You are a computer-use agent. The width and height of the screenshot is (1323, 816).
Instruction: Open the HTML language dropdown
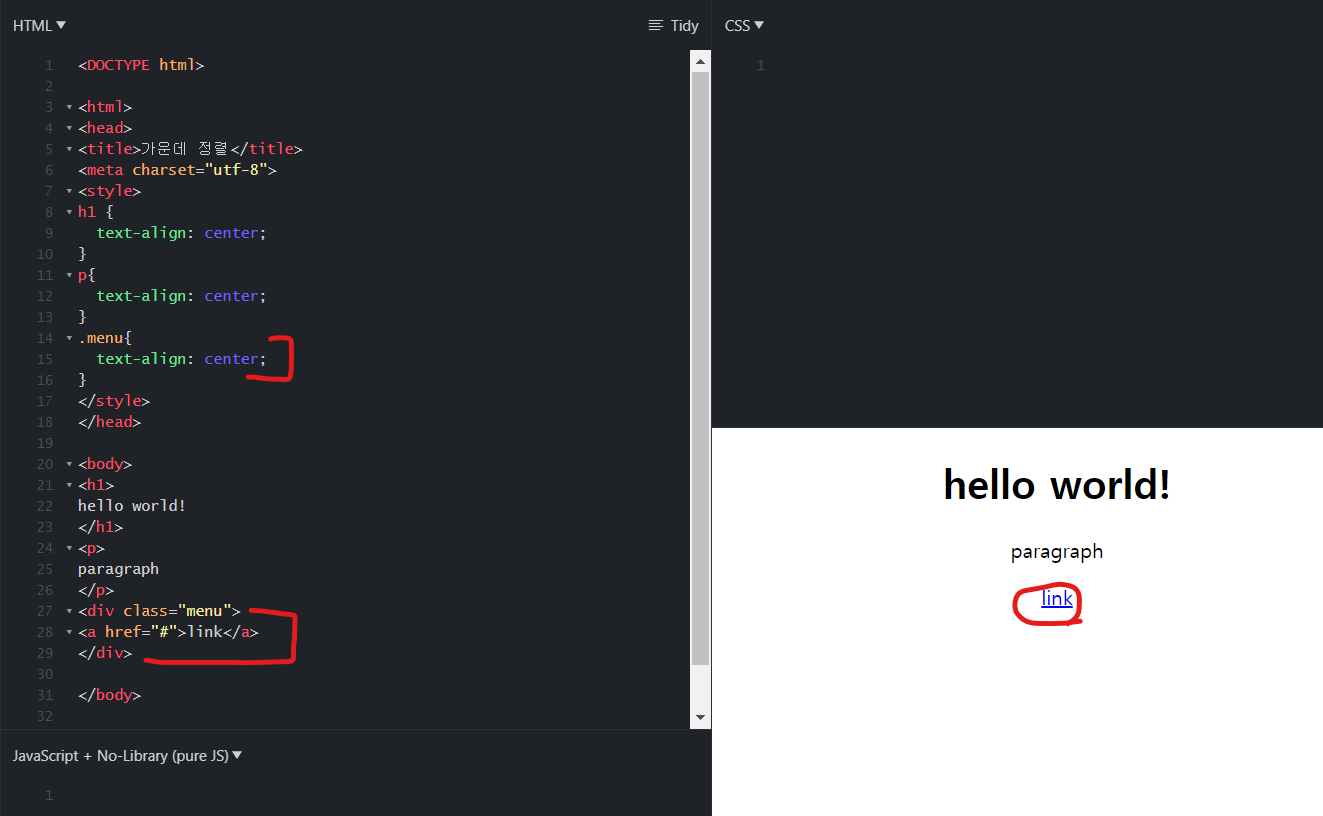click(x=39, y=25)
